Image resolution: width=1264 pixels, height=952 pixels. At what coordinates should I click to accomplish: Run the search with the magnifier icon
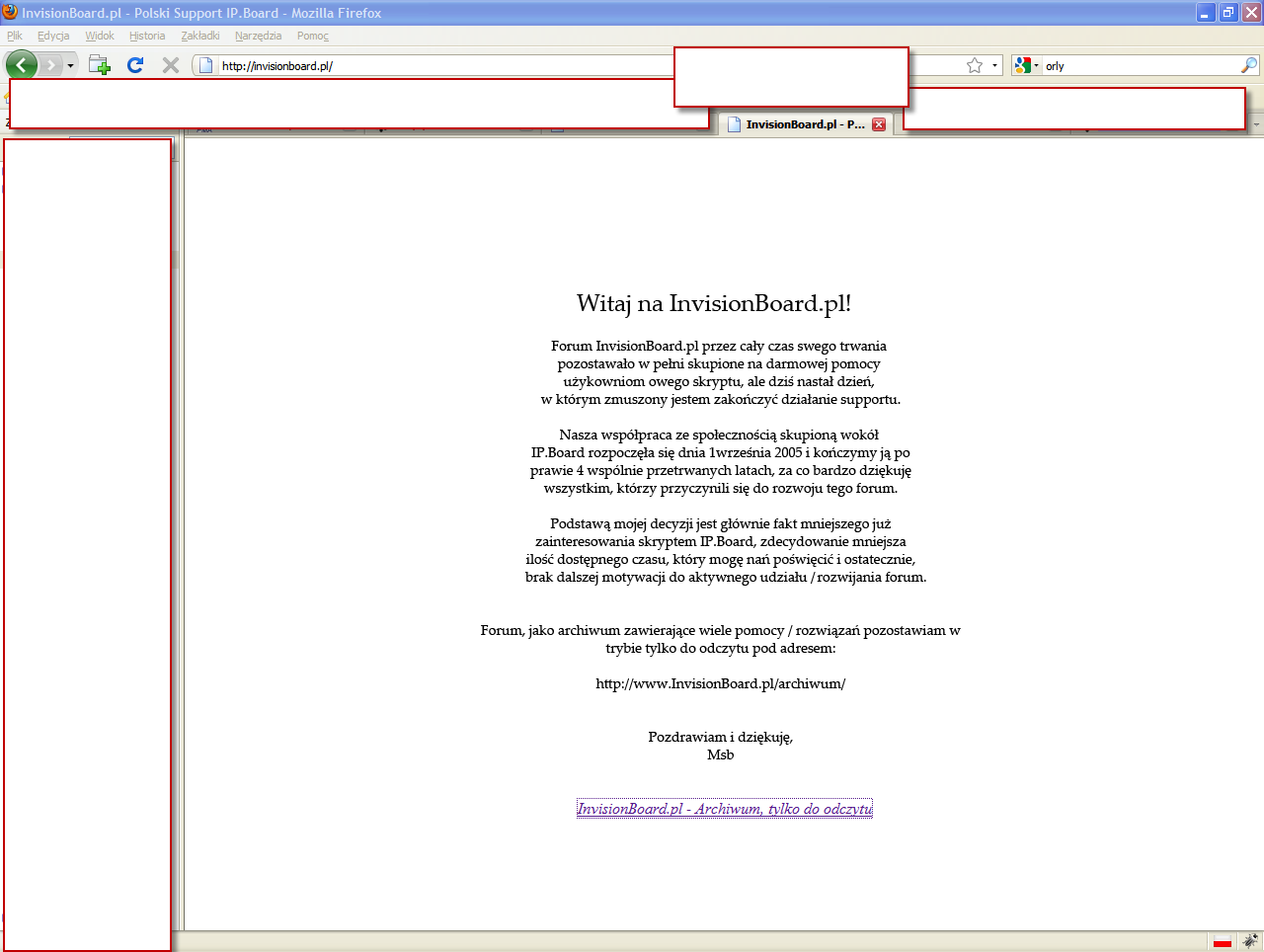[1249, 65]
